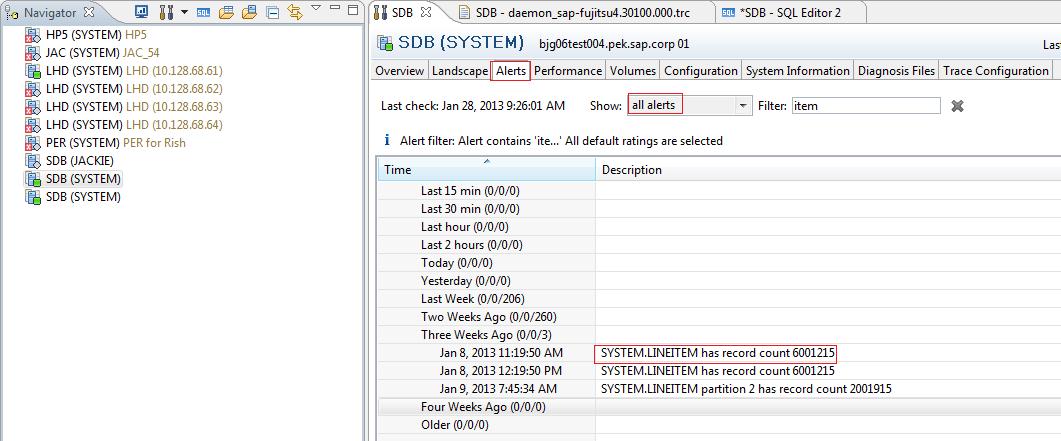The height and width of the screenshot is (441, 1061).
Task: Switch to *SDB - SQL Editor 2 tab
Action: 792,12
